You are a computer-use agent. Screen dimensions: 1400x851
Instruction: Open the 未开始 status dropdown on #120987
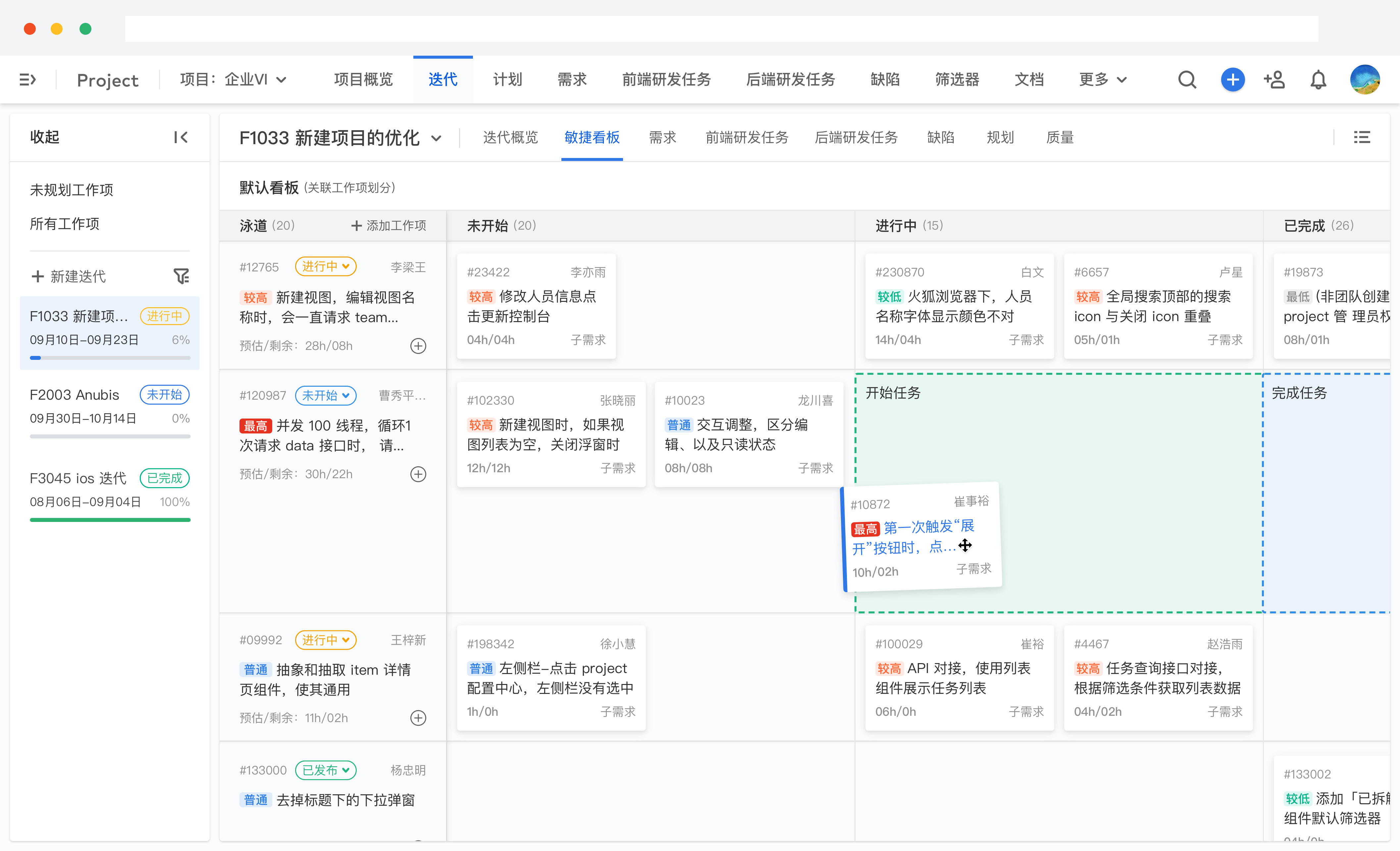tap(326, 395)
